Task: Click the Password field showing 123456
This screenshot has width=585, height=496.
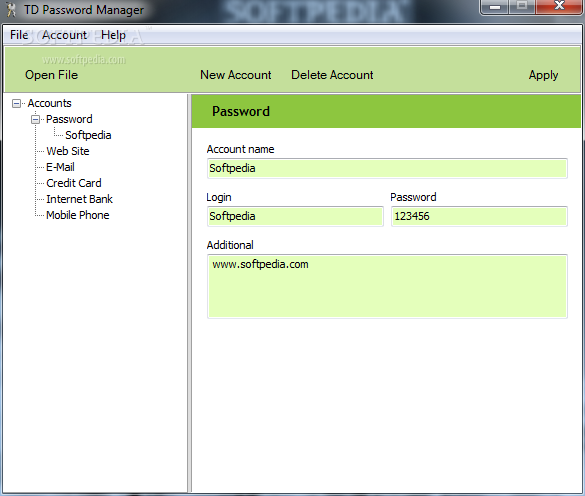Action: pyautogui.click(x=479, y=216)
